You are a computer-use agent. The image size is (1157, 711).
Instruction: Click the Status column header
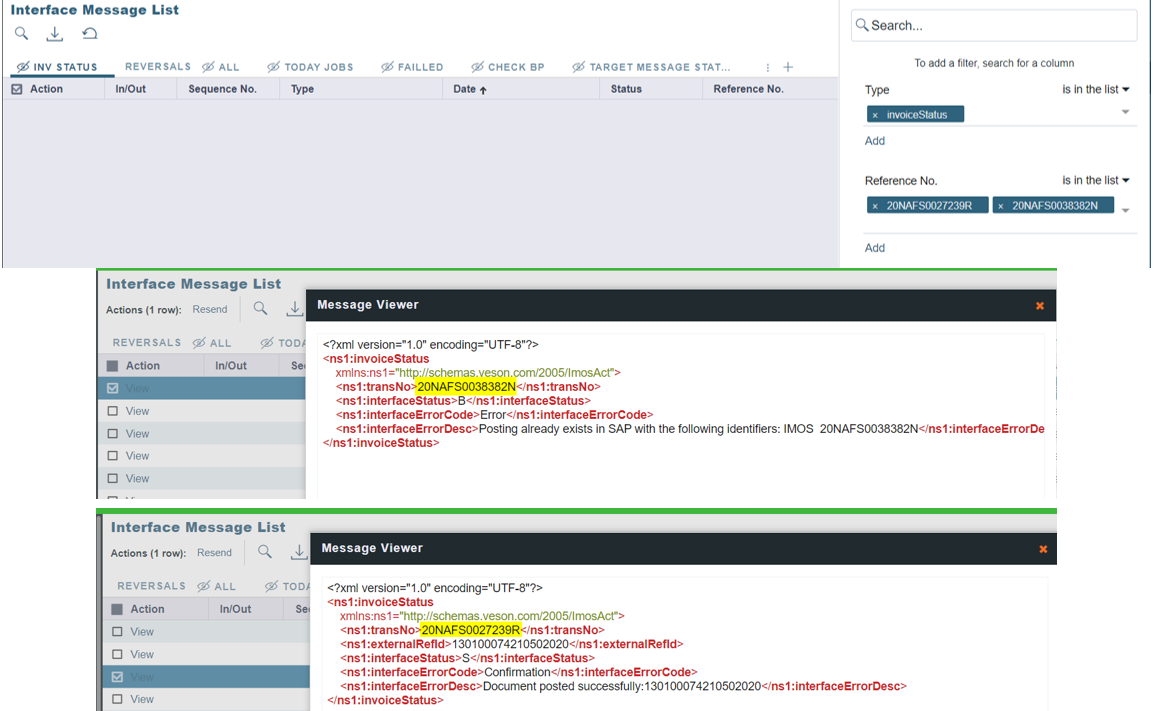point(626,89)
